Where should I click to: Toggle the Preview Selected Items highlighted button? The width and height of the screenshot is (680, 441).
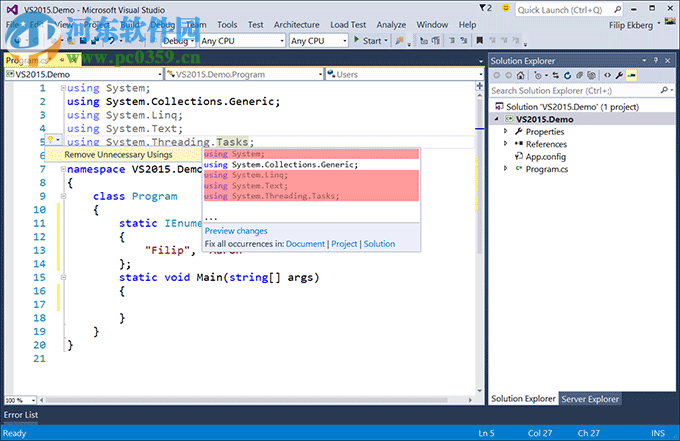631,75
